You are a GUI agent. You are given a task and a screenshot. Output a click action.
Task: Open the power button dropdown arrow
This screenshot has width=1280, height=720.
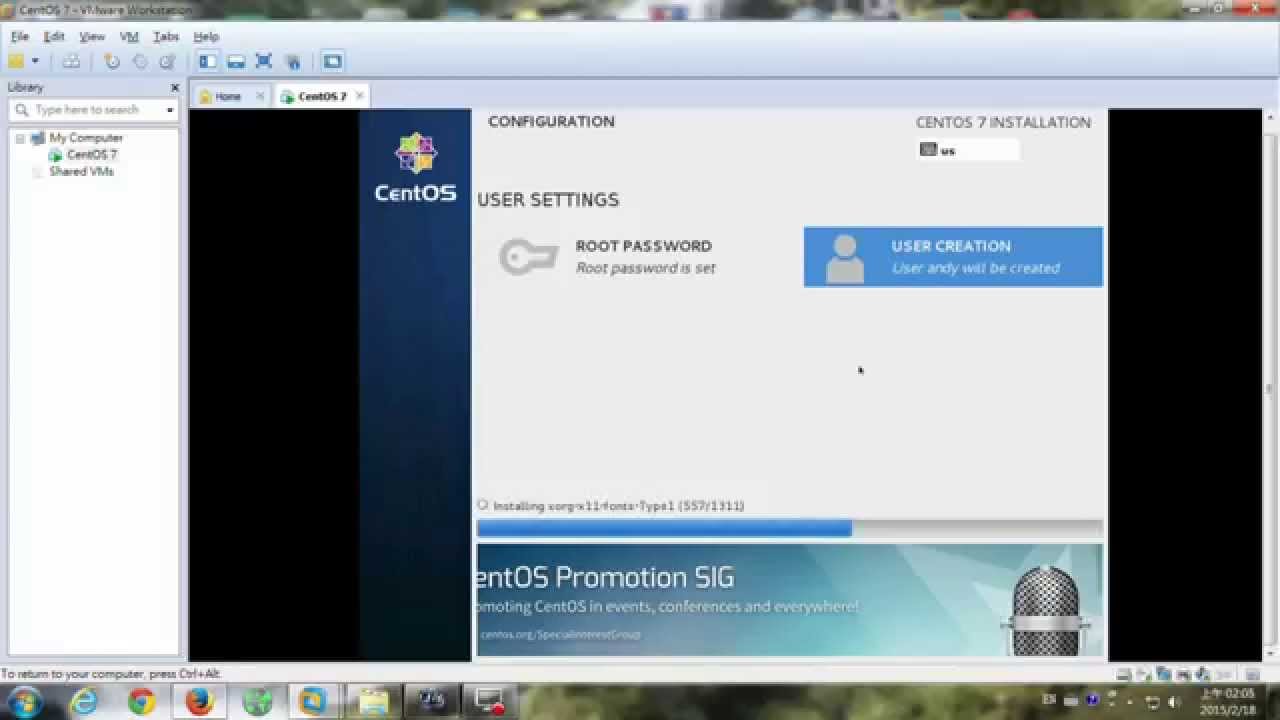[35, 61]
